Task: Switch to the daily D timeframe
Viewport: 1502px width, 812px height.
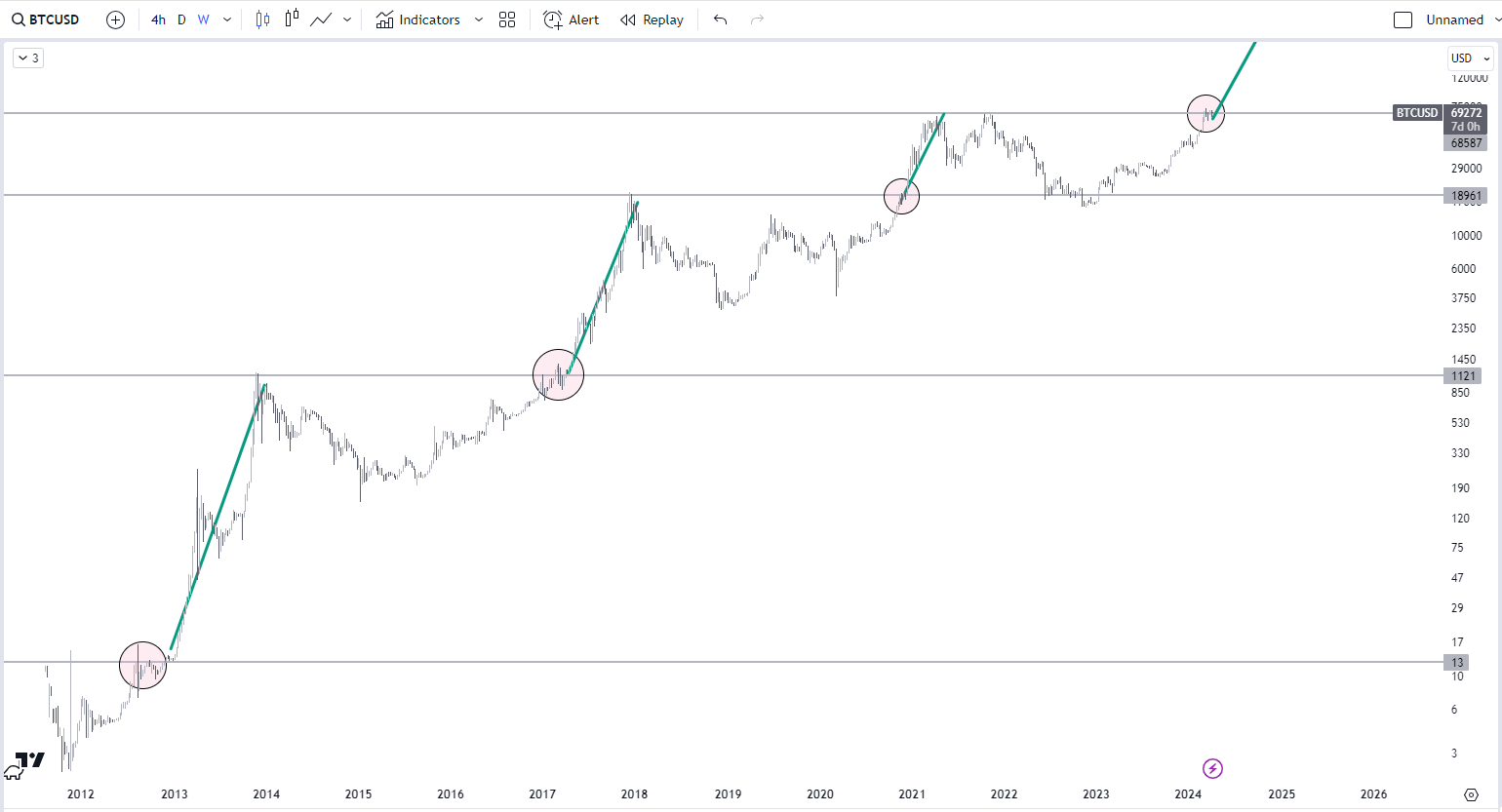Action: pos(181,19)
